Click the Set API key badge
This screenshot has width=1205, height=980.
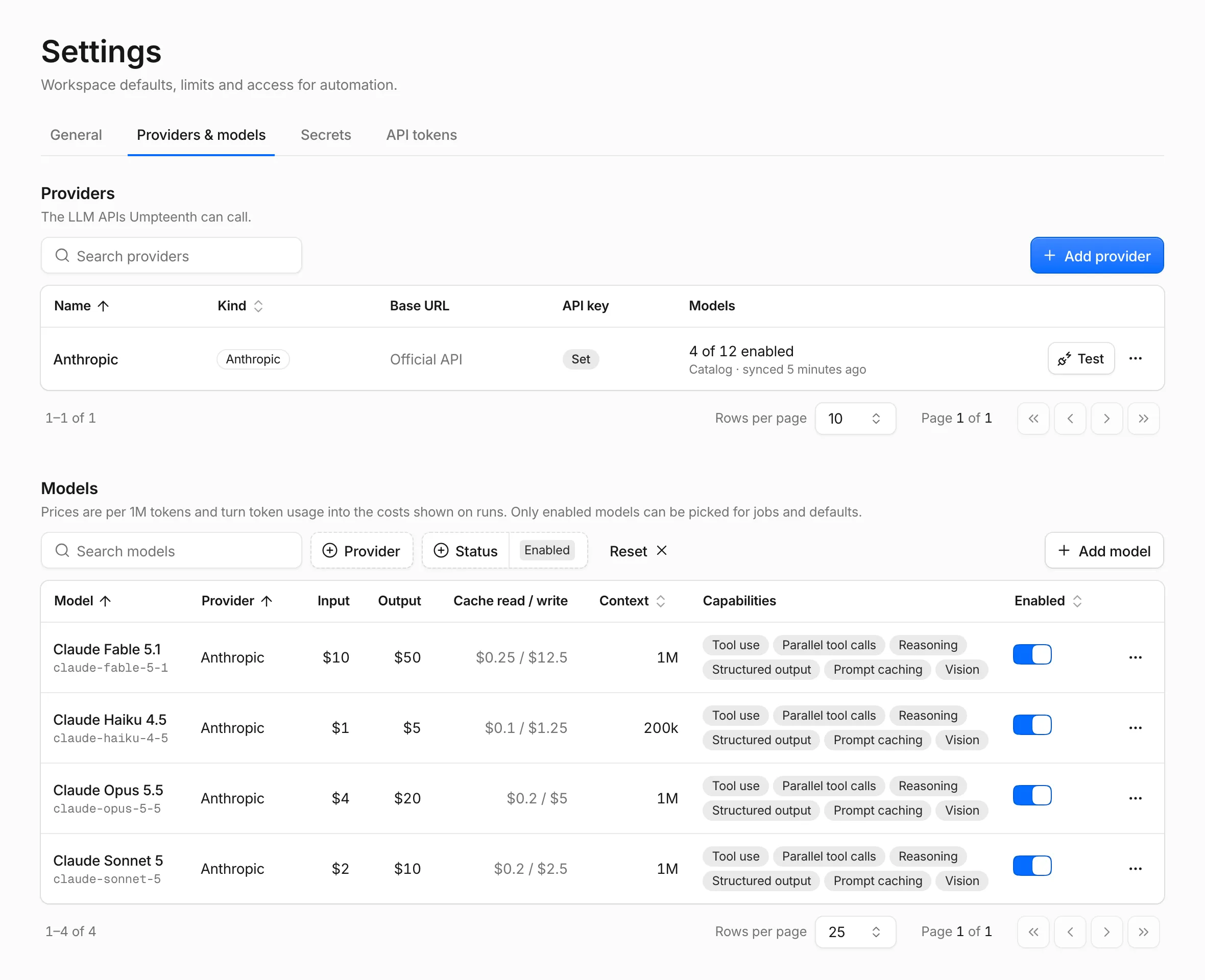pos(581,359)
